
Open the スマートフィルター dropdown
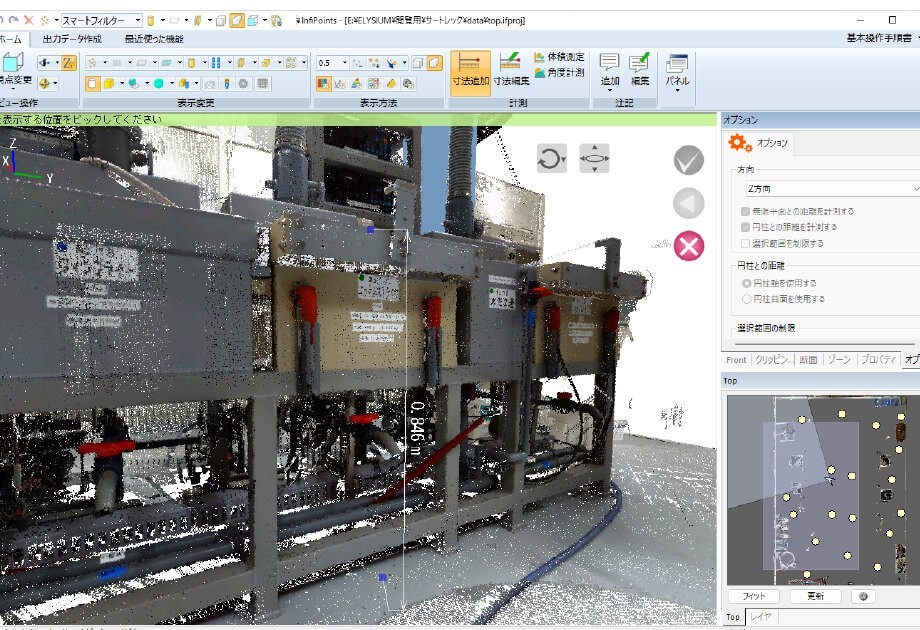pos(102,21)
